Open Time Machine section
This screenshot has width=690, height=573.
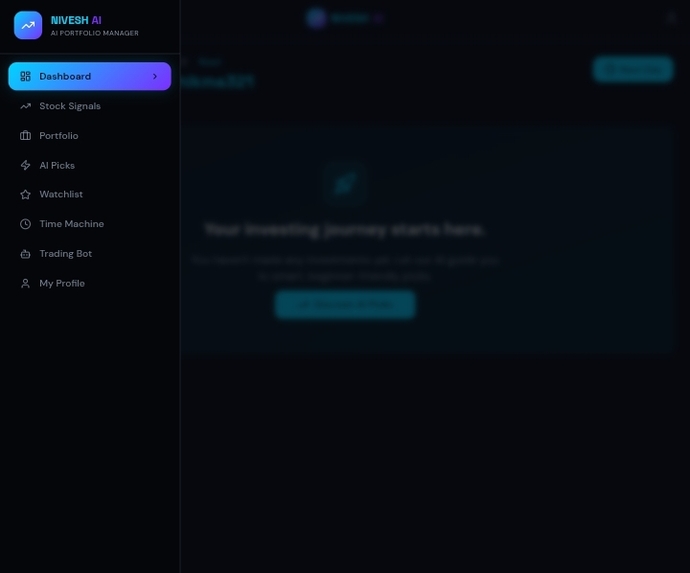click(90, 224)
